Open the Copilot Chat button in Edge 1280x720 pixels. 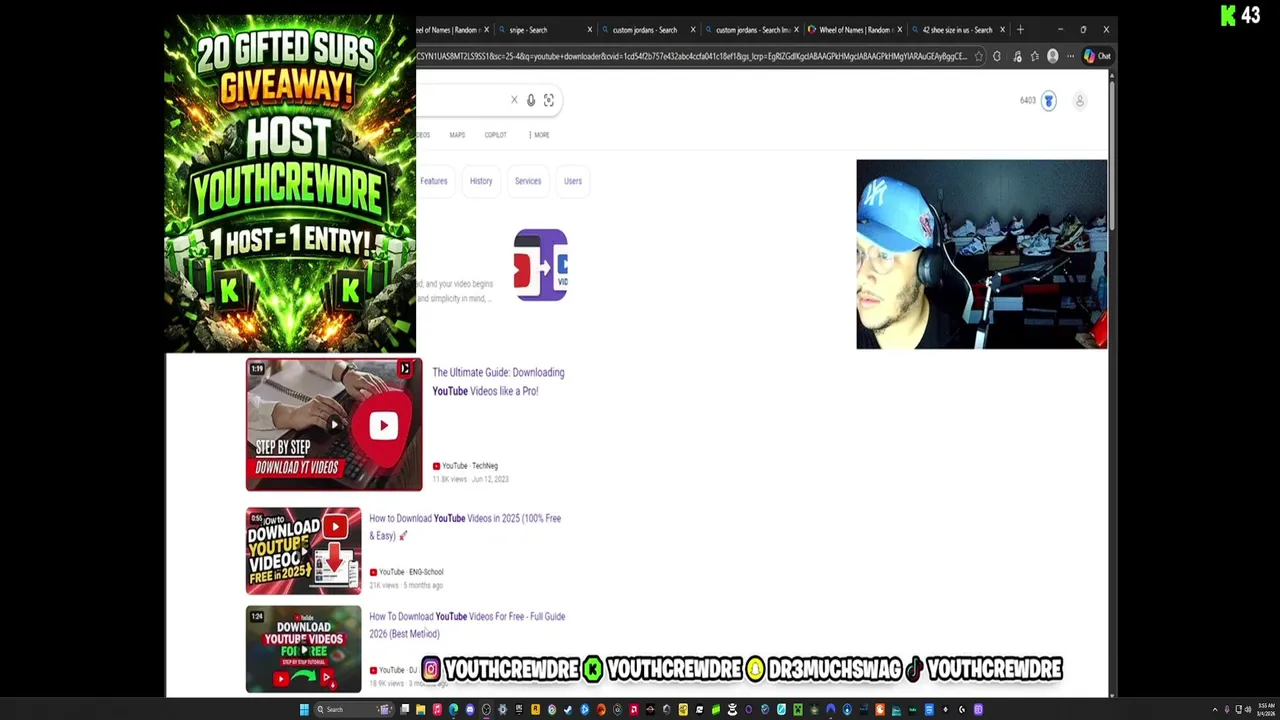[x=1097, y=56]
